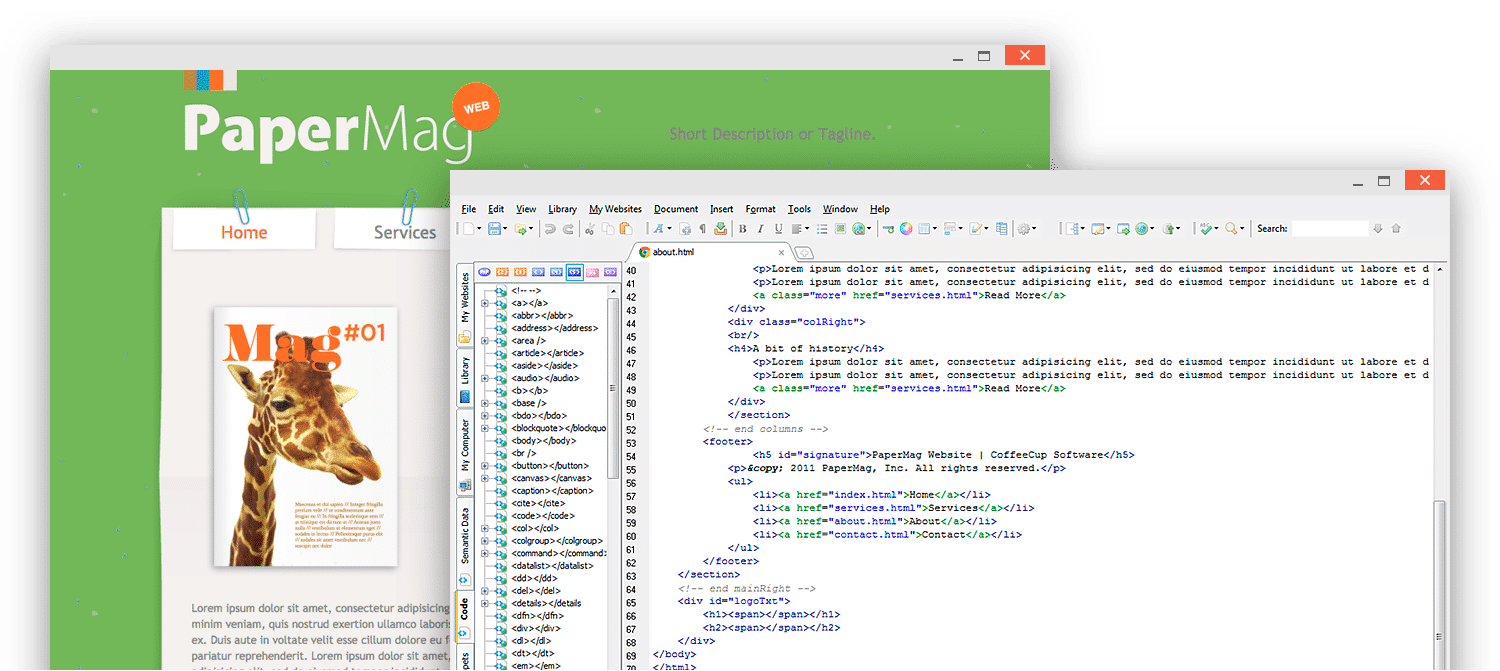
Task: Redo the last undone edit
Action: point(568,229)
